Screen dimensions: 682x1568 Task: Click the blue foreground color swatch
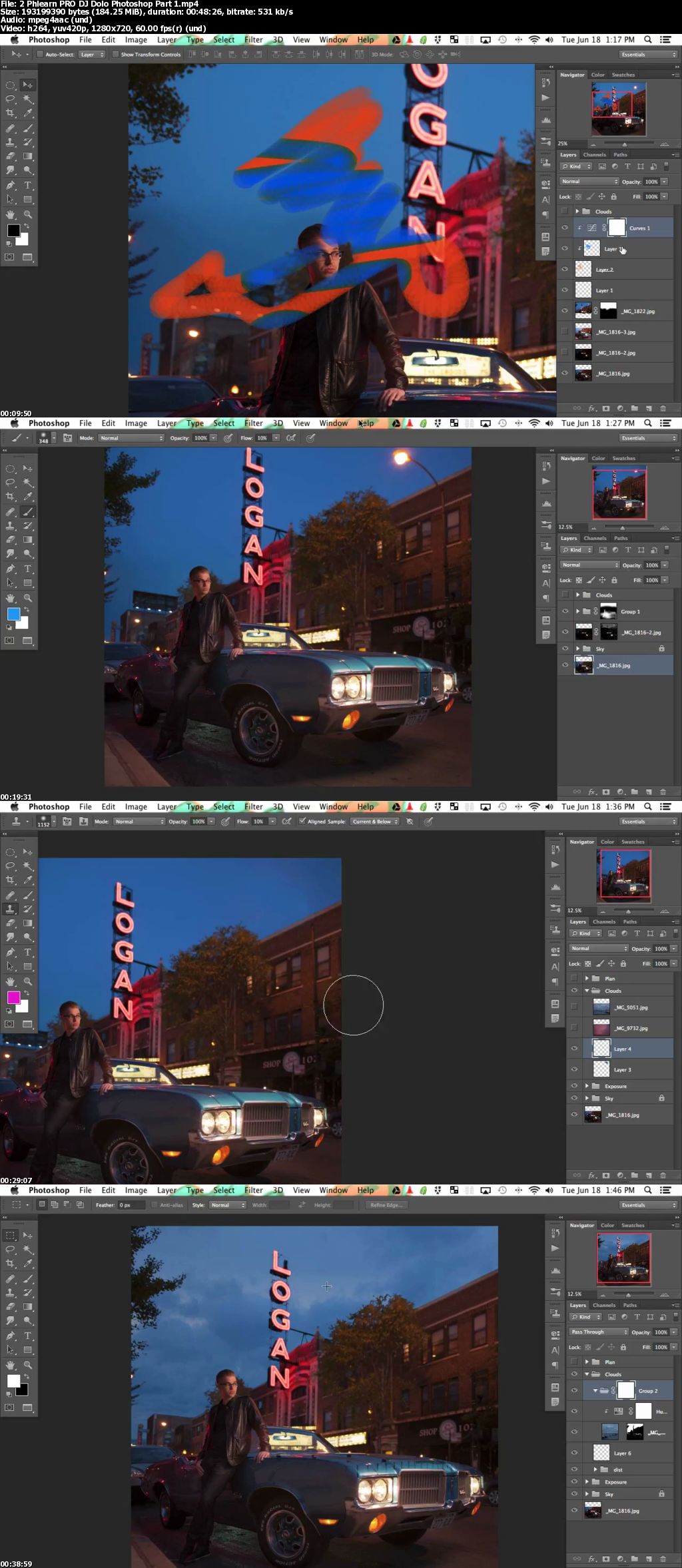pyautogui.click(x=13, y=614)
